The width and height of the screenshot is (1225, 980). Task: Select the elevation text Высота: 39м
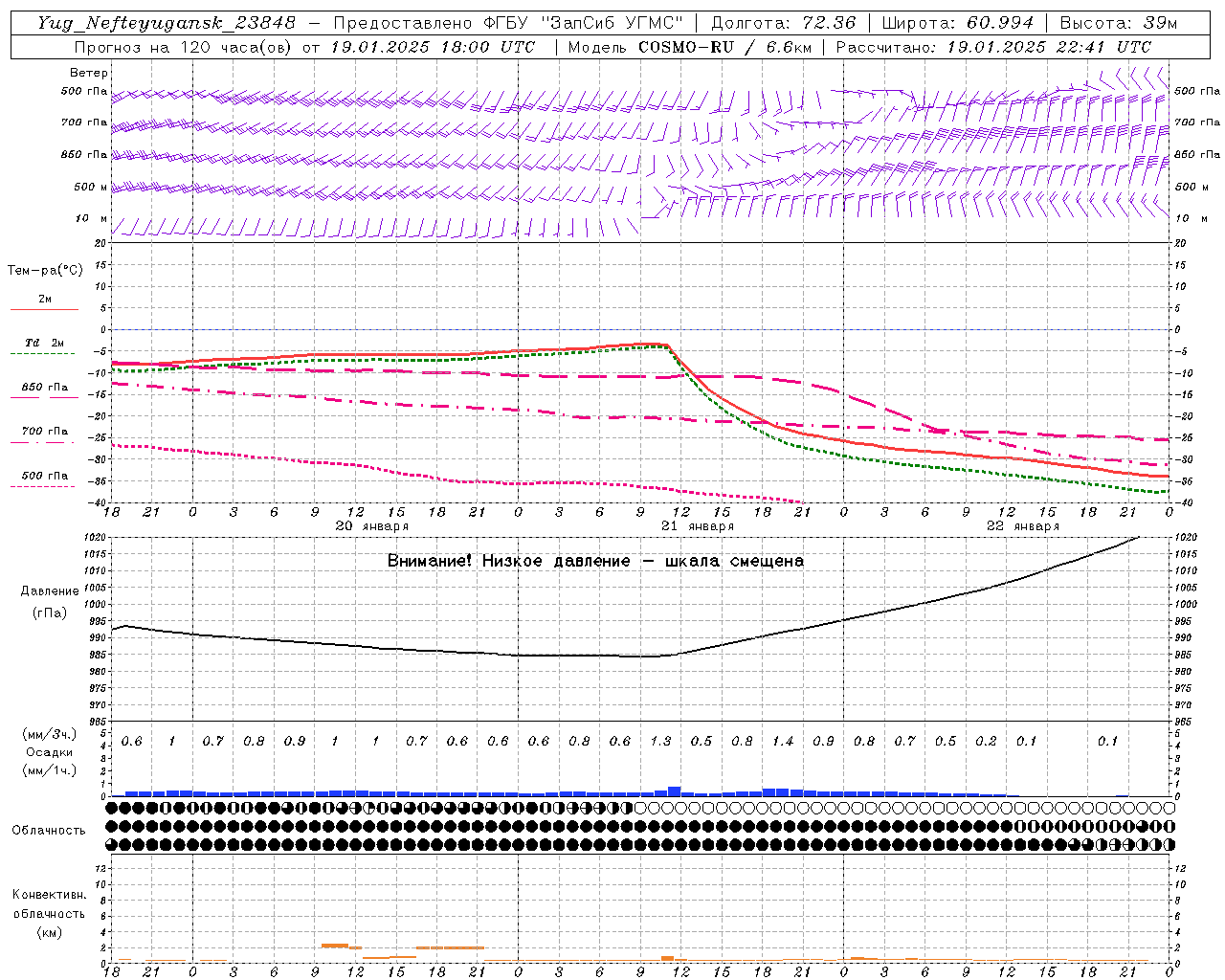click(x=1118, y=24)
